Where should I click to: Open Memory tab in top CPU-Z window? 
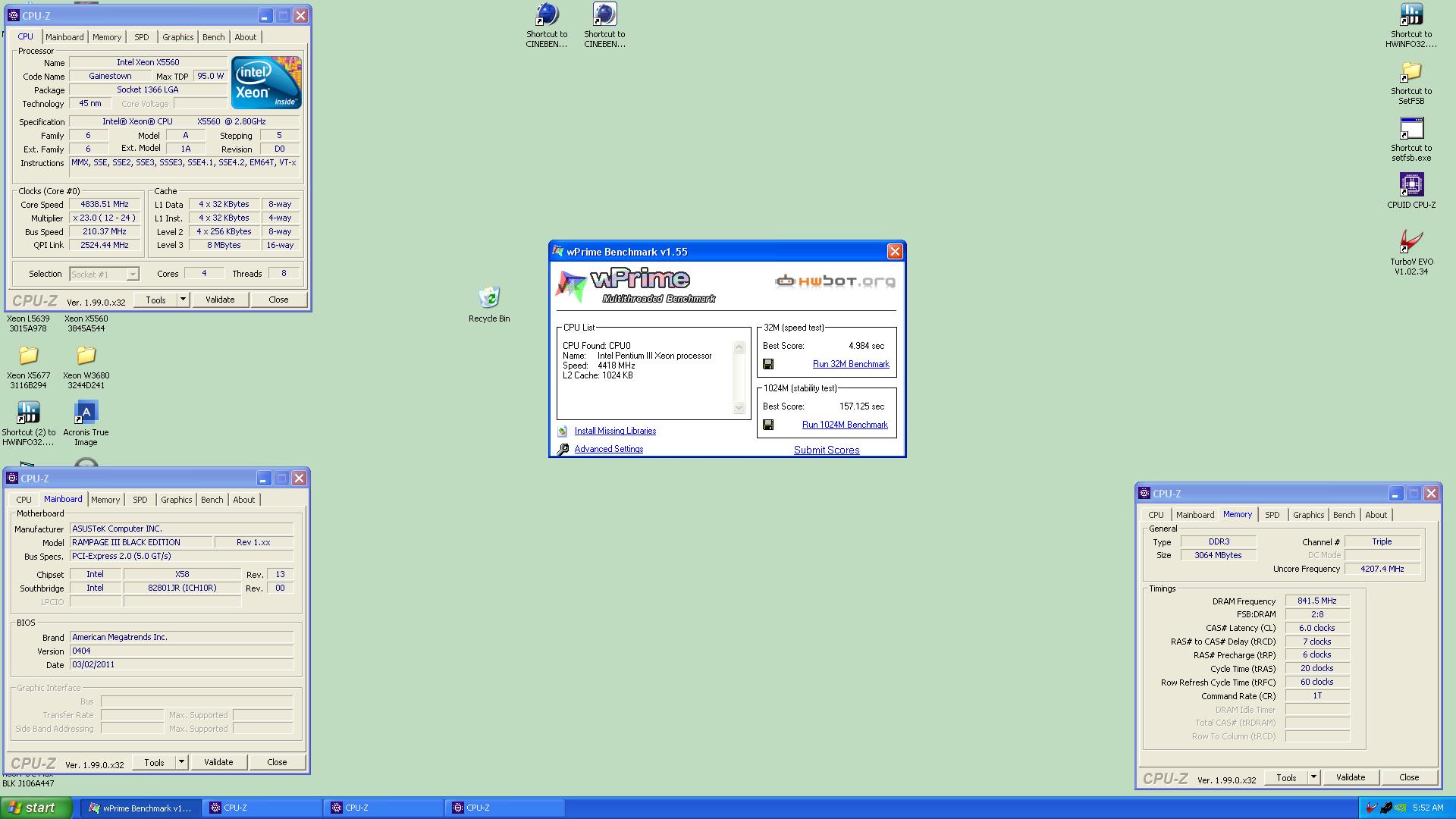107,37
